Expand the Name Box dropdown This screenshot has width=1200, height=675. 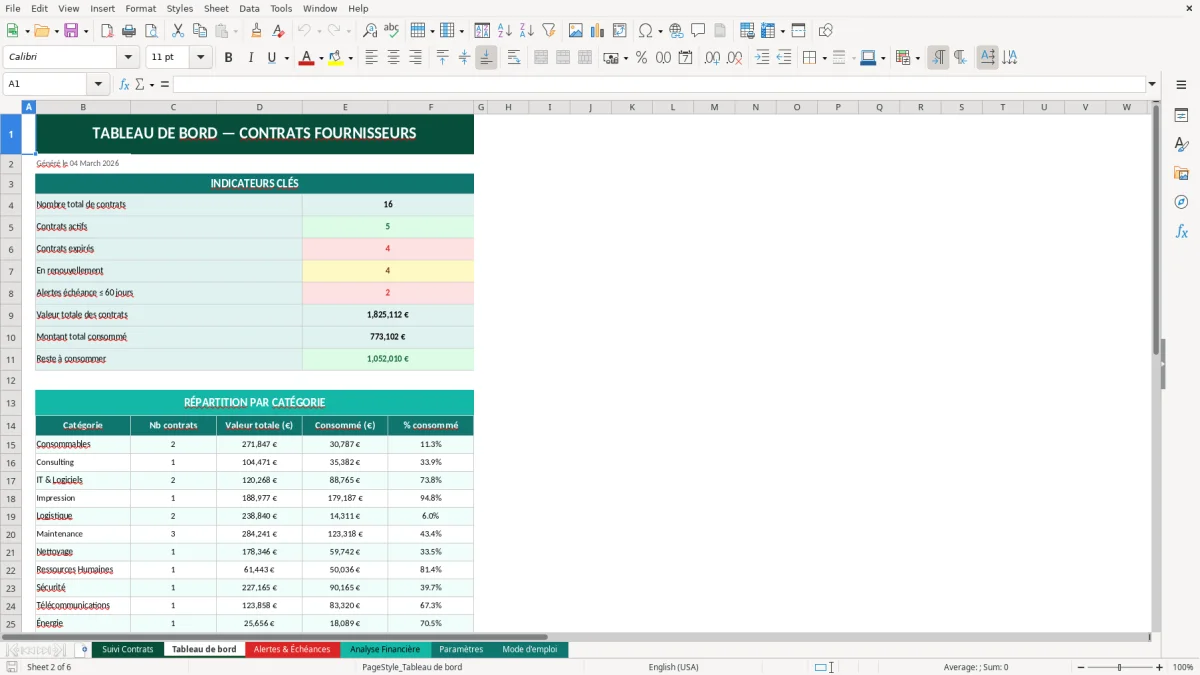click(98, 84)
